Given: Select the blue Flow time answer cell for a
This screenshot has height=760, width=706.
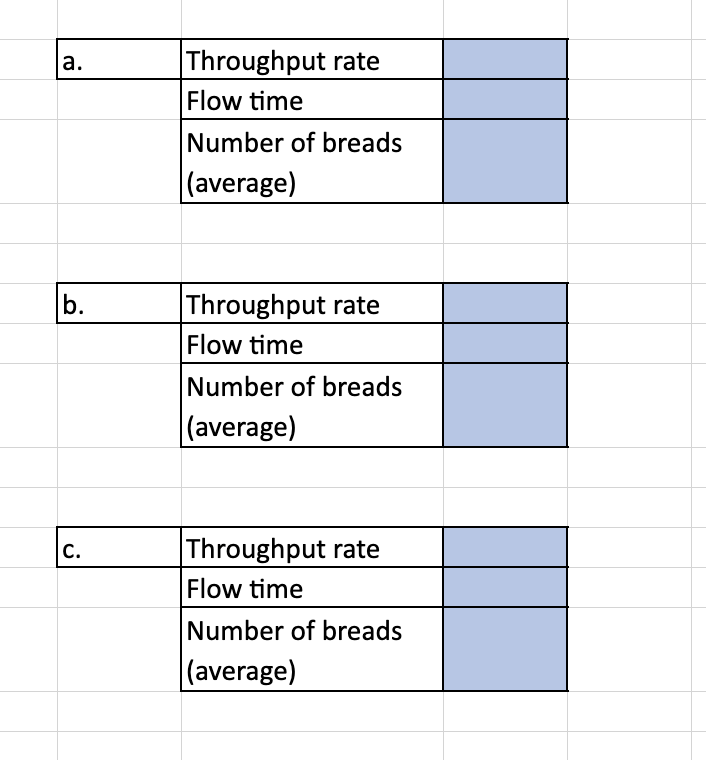Looking at the screenshot, I should click(505, 99).
